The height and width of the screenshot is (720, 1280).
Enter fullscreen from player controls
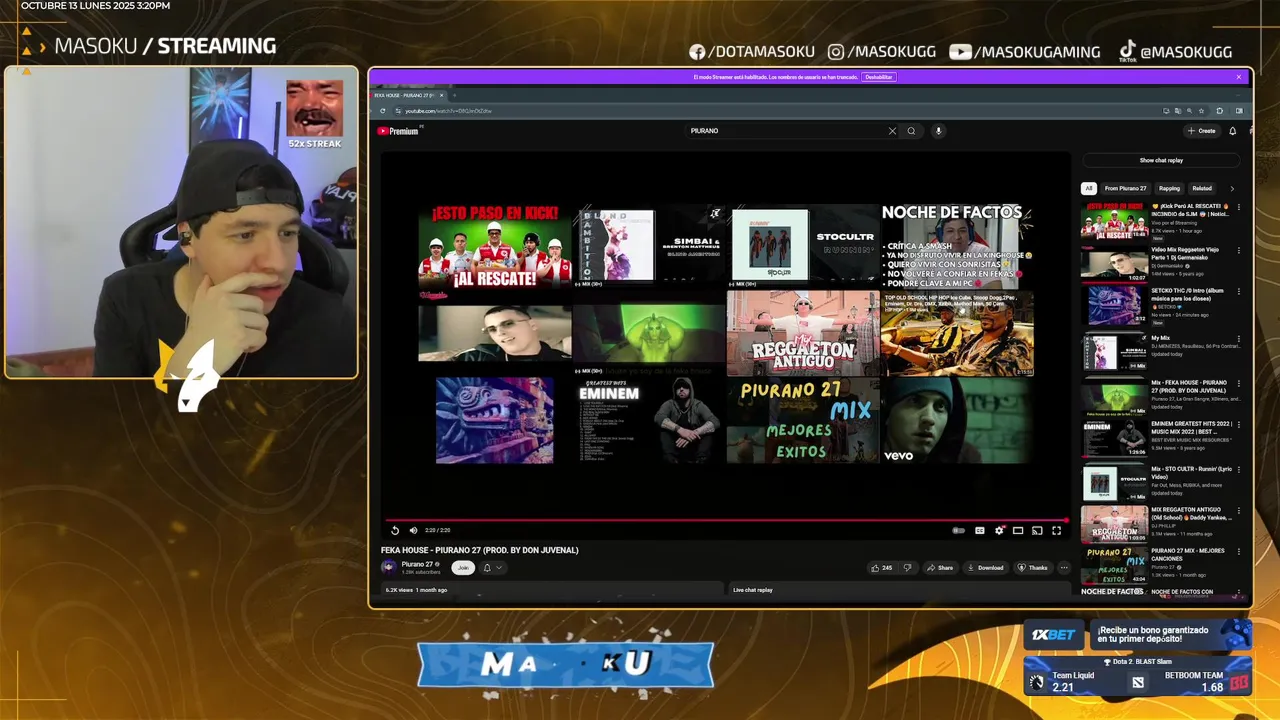[1056, 530]
